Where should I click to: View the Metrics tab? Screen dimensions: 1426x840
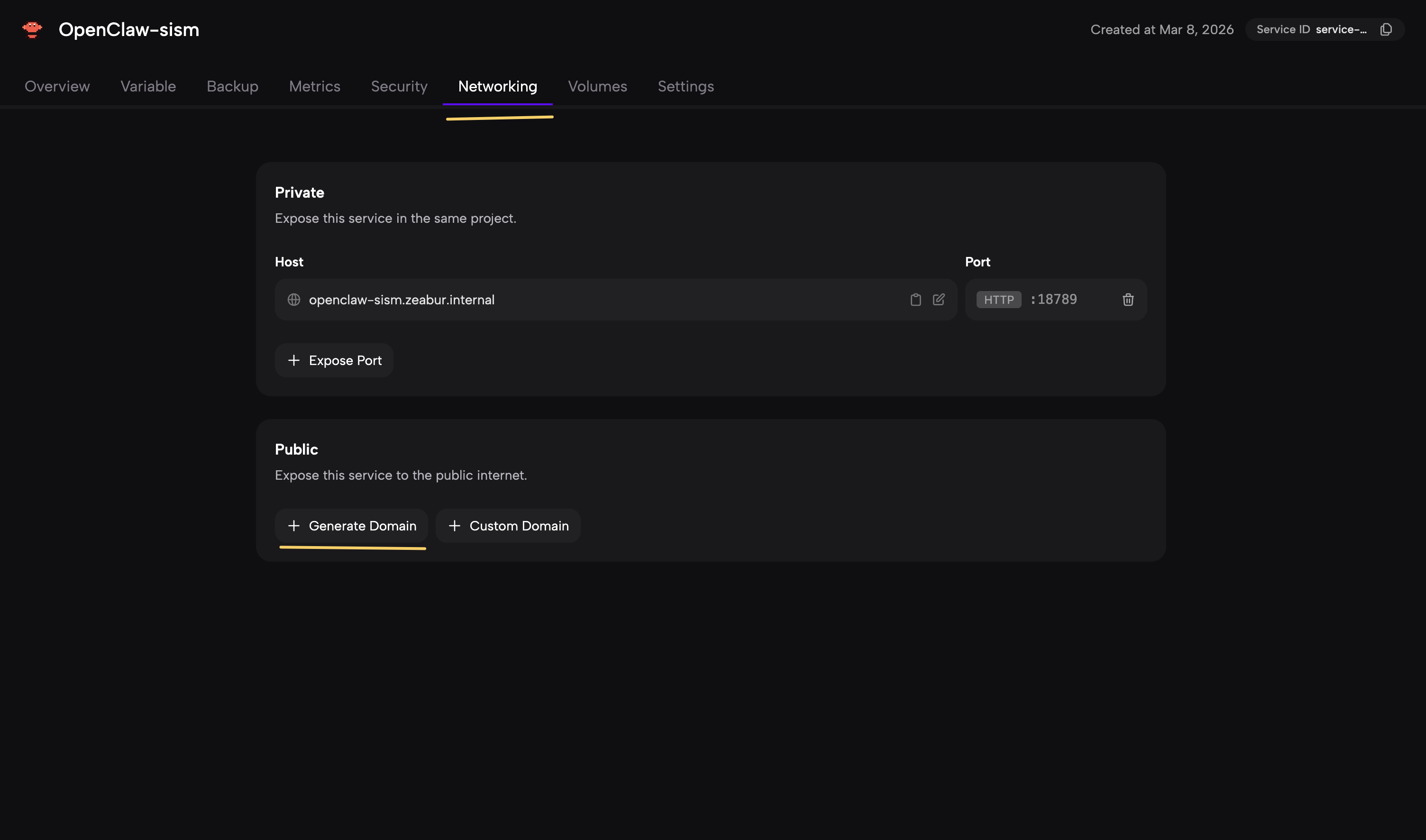tap(315, 86)
